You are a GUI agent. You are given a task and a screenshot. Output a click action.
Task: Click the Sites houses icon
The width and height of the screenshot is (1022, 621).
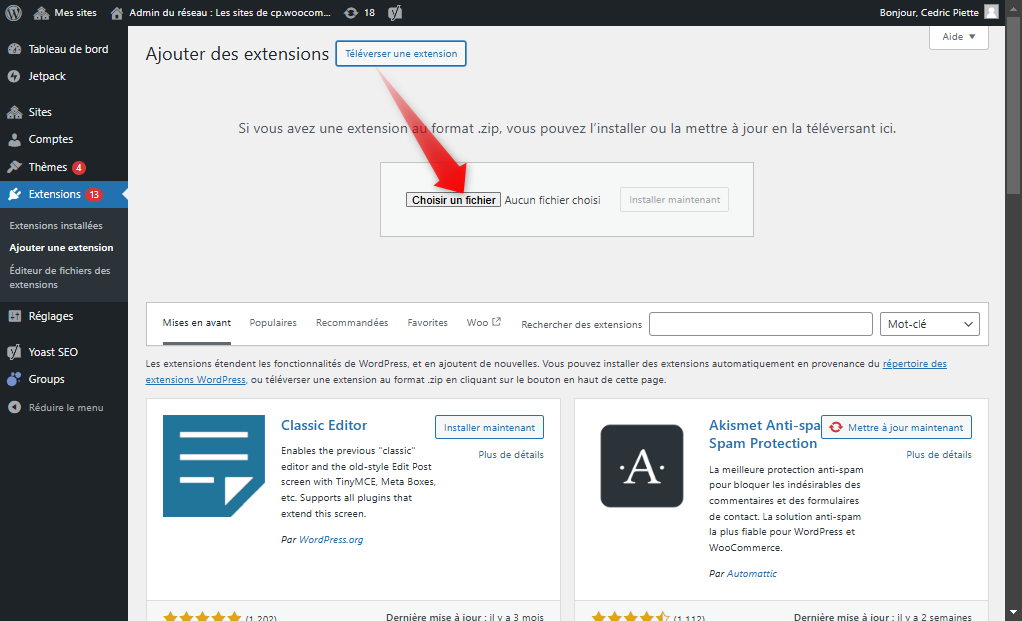click(x=14, y=112)
